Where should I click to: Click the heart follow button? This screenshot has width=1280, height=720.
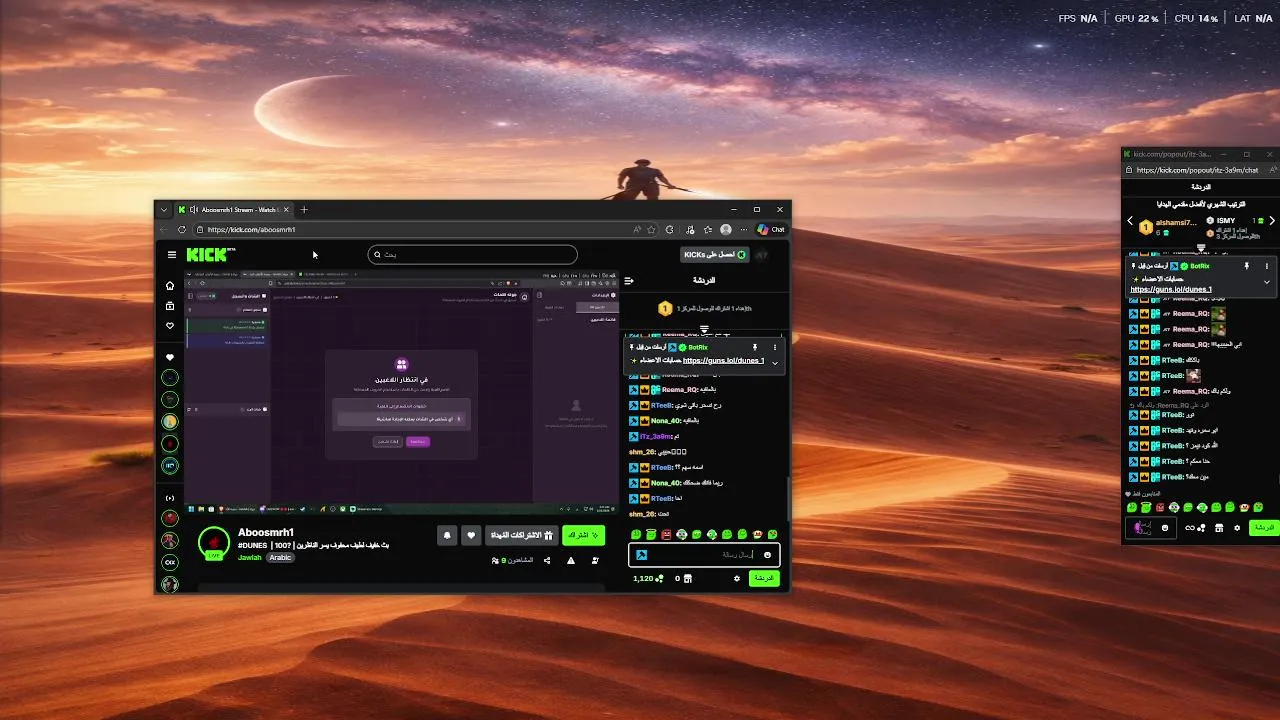coord(471,535)
